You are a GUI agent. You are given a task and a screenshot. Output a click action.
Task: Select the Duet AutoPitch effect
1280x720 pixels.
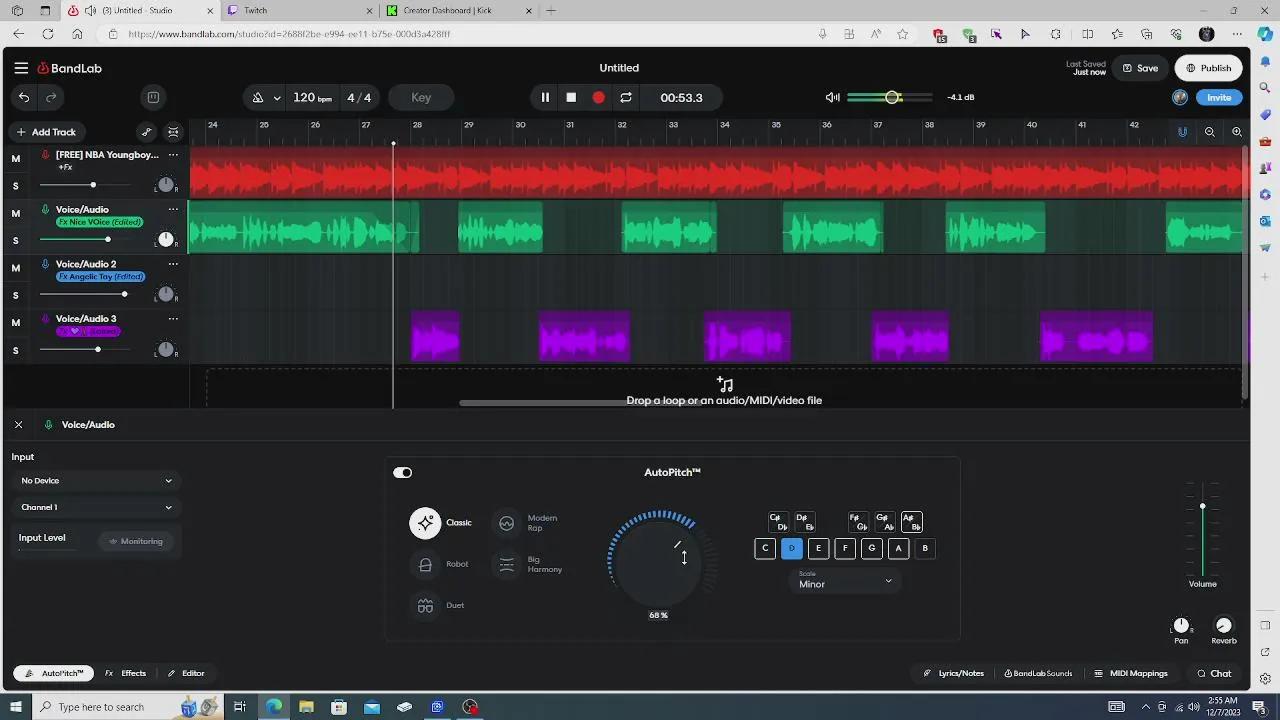pos(426,606)
